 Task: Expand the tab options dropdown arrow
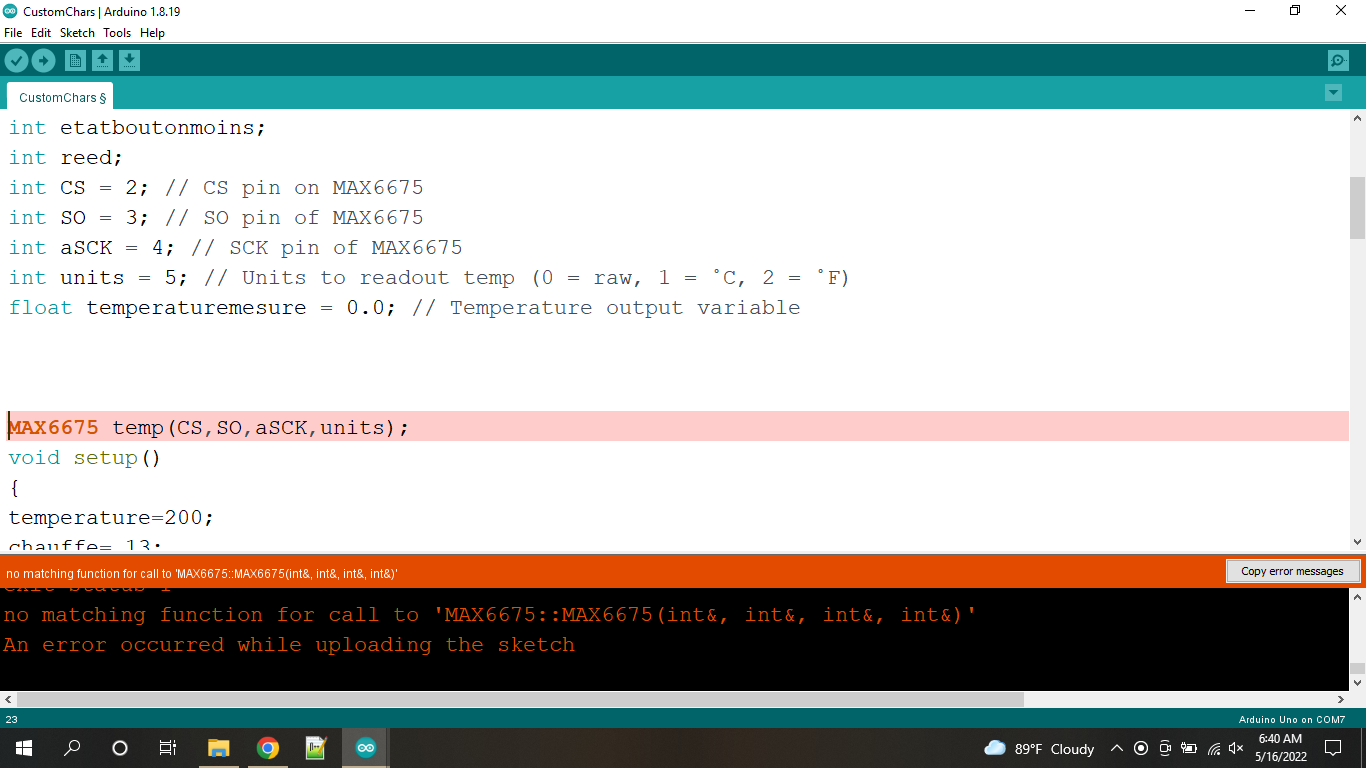pos(1333,93)
